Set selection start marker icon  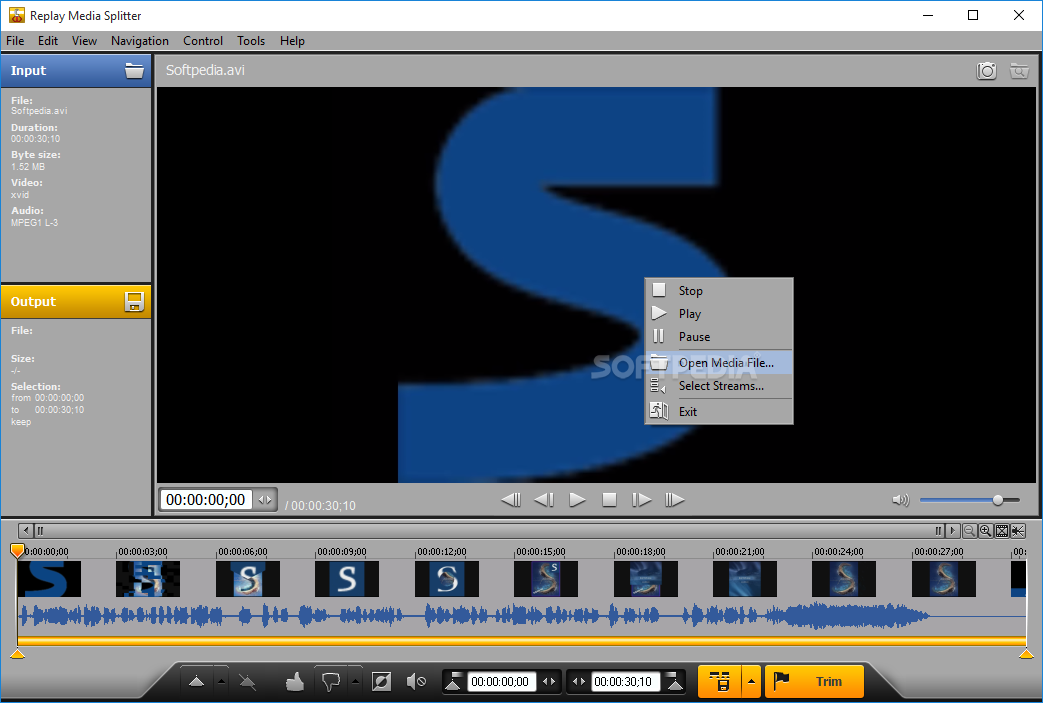tap(454, 681)
